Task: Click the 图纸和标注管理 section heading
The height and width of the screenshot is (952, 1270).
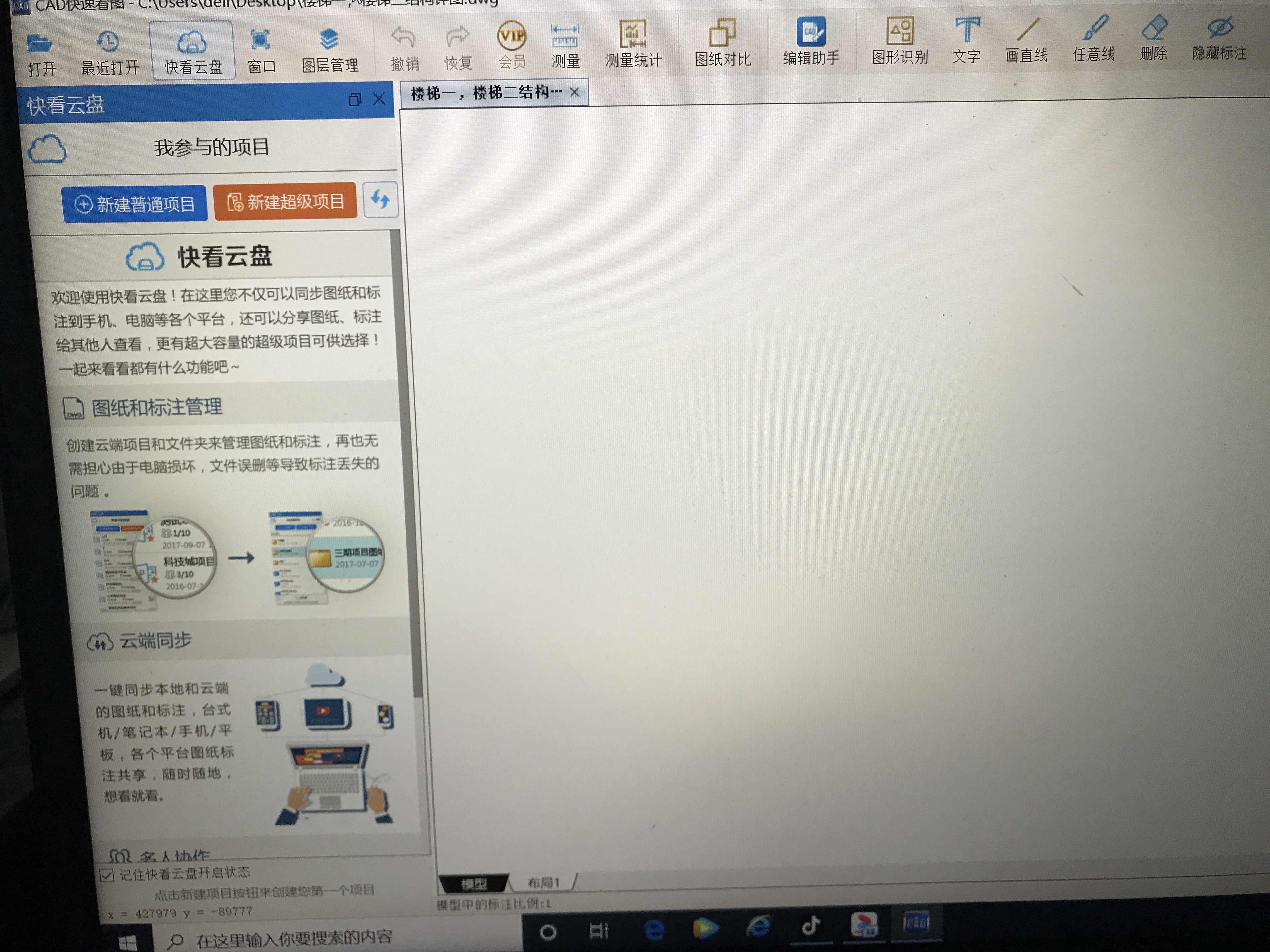Action: (157, 407)
